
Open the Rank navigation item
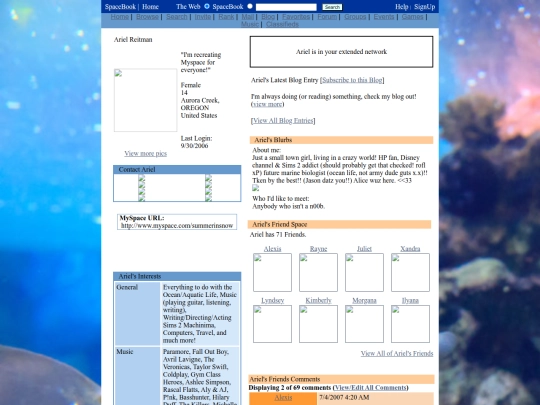(226, 17)
